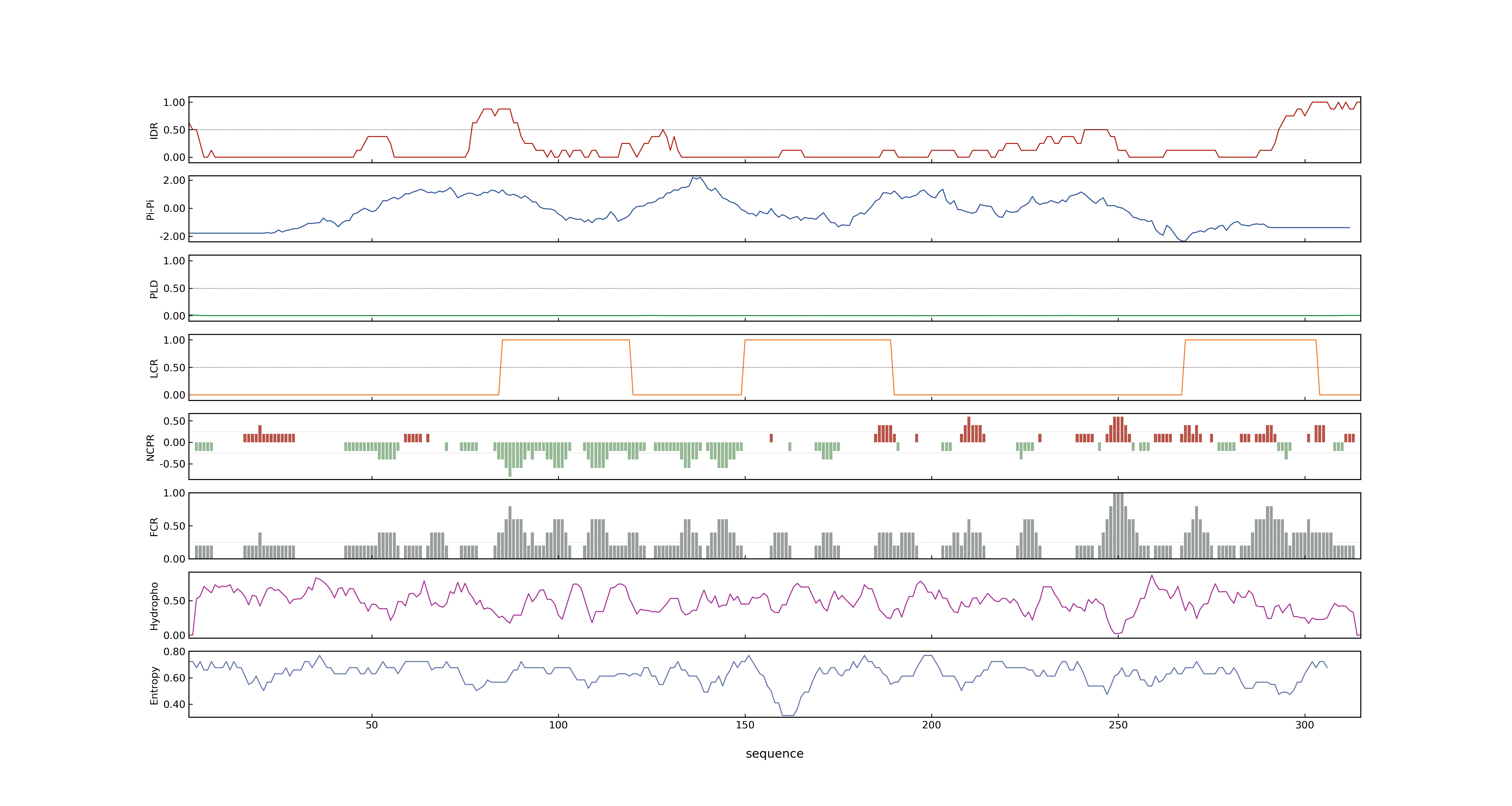Viewport: 1512px width, 806px height.
Task: Click the "250" x-axis tick label
Action: point(1118,725)
